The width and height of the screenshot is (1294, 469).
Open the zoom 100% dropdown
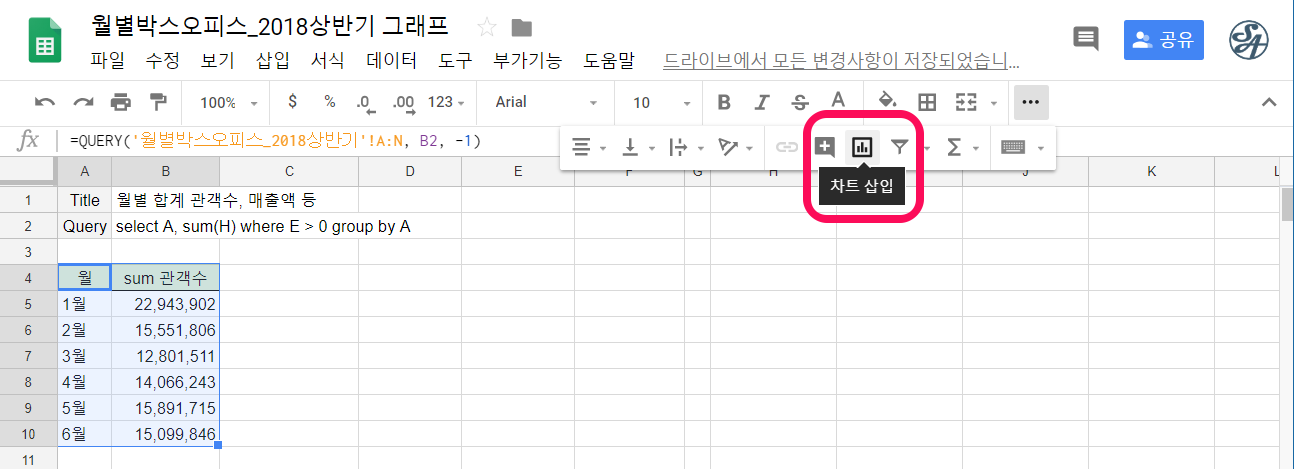point(227,102)
